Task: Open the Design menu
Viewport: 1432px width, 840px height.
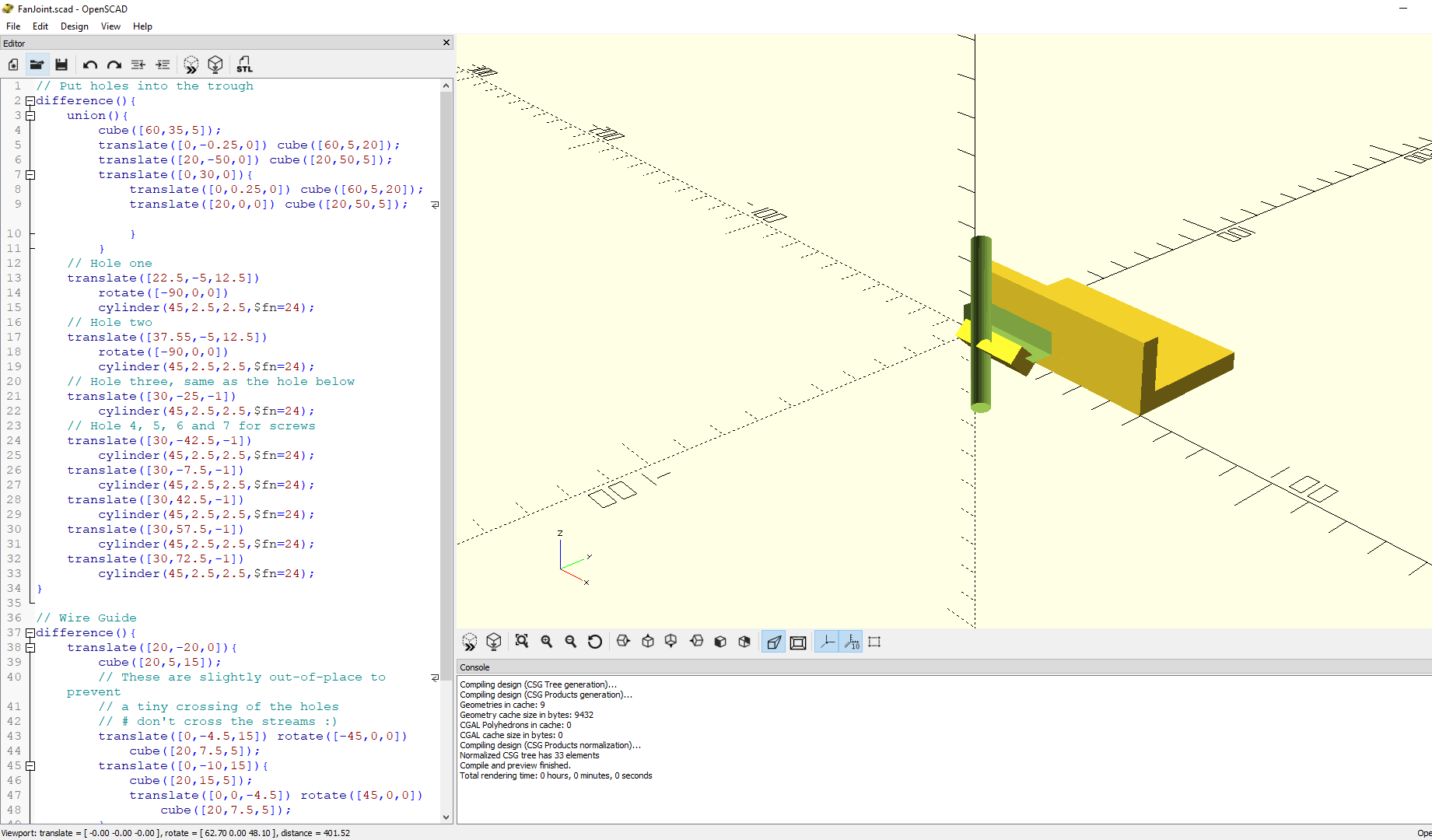Action: [x=75, y=26]
